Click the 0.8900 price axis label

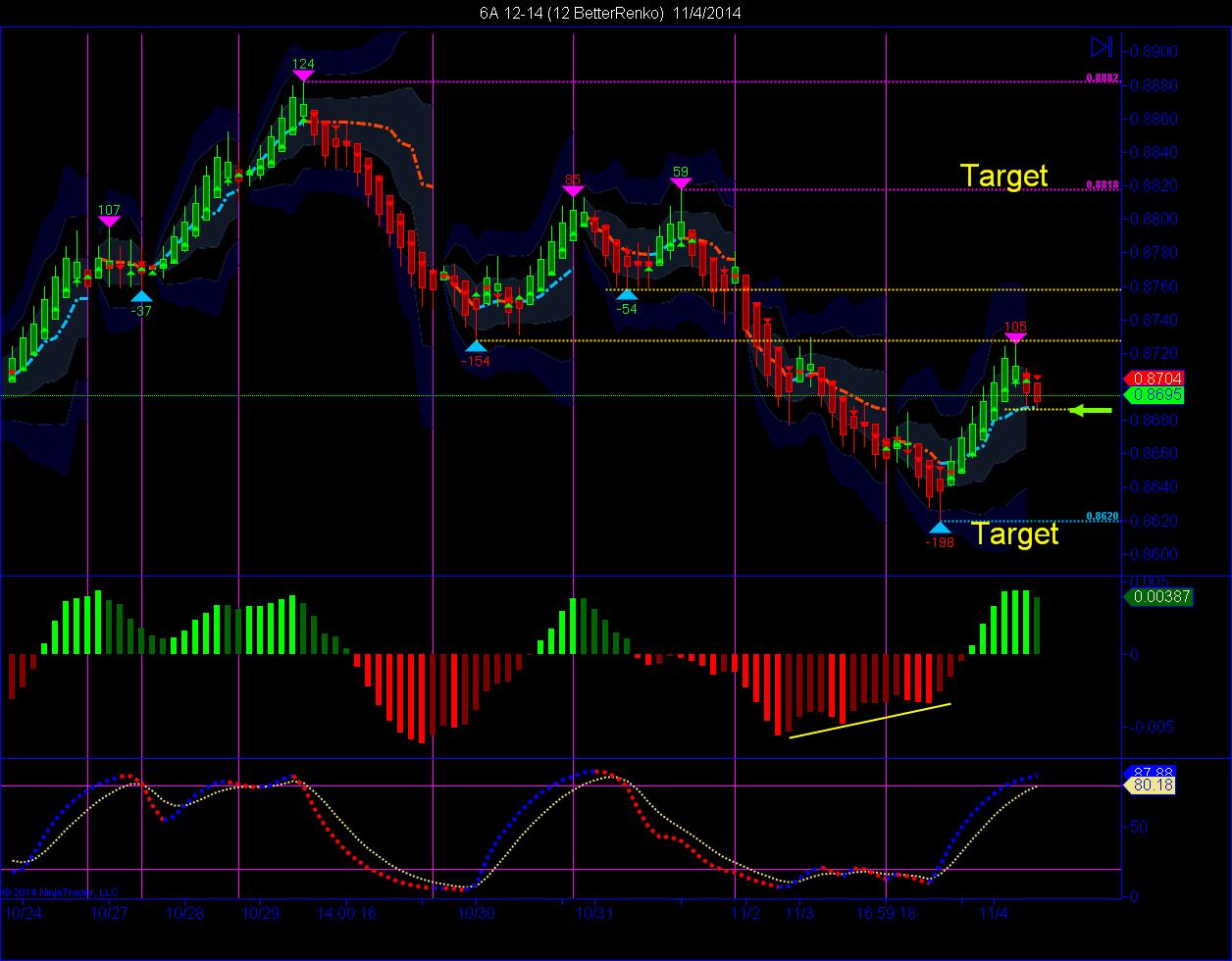pyautogui.click(x=1154, y=51)
